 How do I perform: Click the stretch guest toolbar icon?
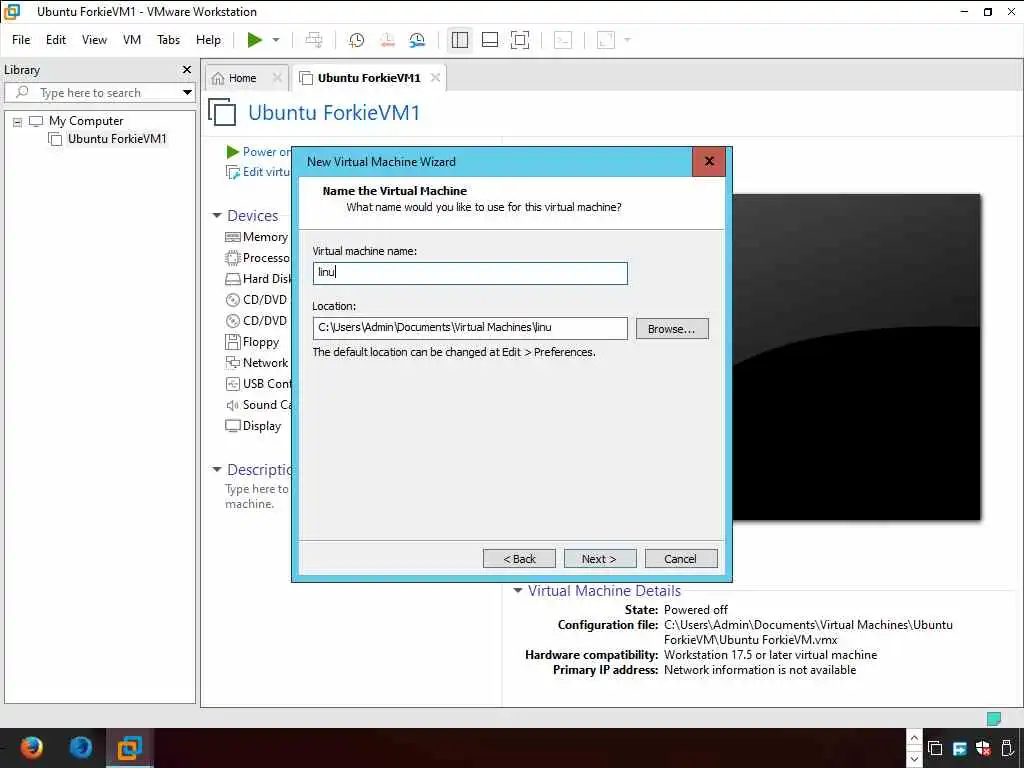(606, 40)
